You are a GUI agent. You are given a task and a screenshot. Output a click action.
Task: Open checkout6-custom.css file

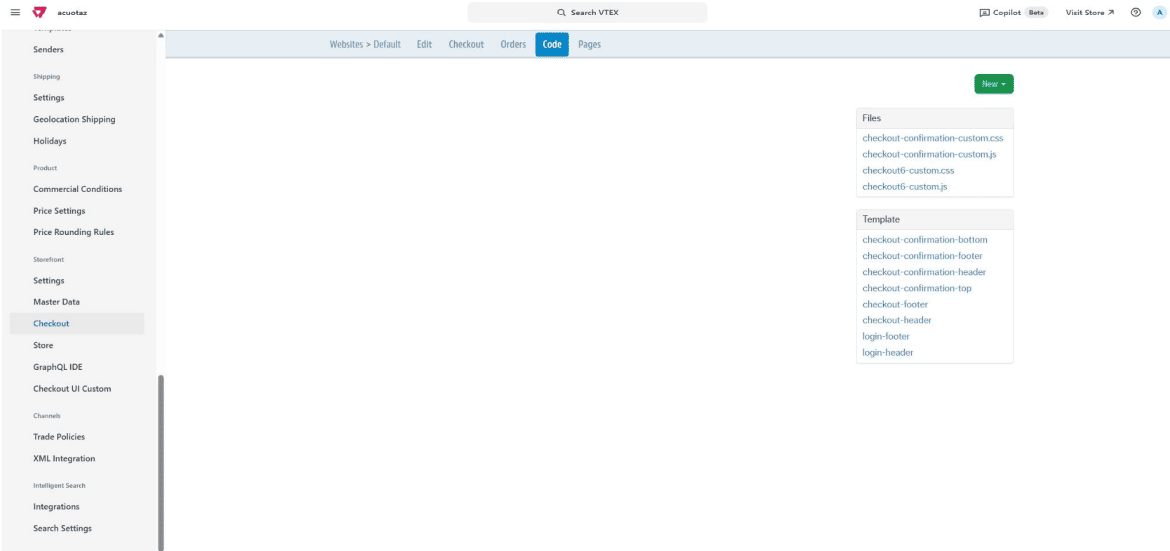[x=908, y=171]
